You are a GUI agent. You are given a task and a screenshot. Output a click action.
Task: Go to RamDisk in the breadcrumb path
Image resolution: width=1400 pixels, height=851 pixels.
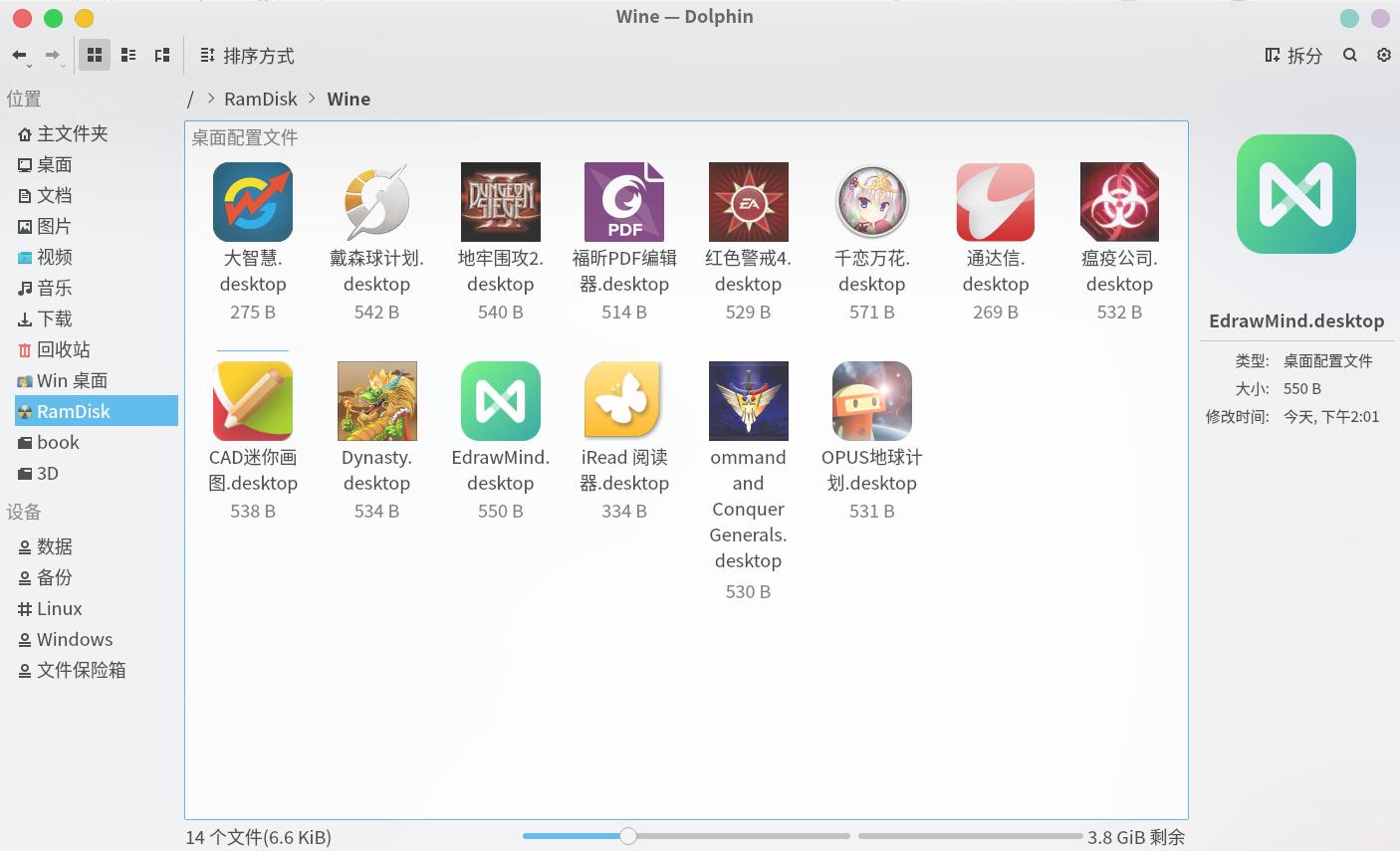(261, 99)
